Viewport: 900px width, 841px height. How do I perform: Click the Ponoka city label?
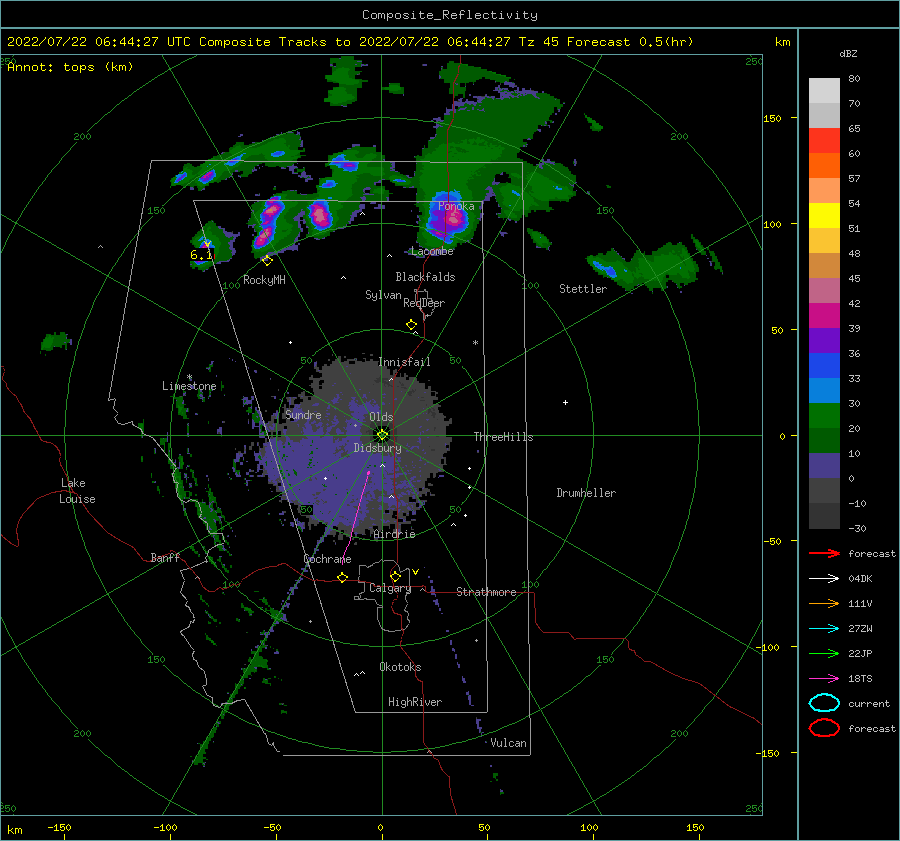[456, 206]
